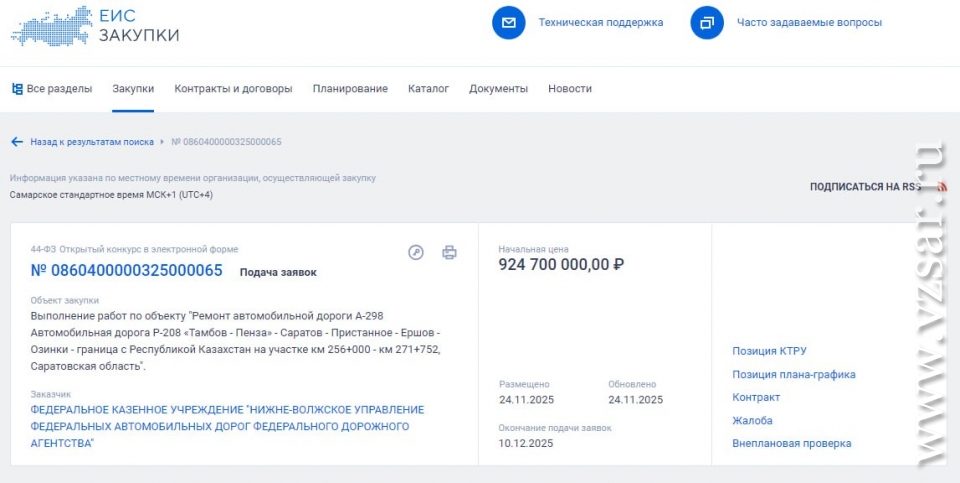
Task: Go to the 'Планирование' section
Action: click(x=350, y=89)
